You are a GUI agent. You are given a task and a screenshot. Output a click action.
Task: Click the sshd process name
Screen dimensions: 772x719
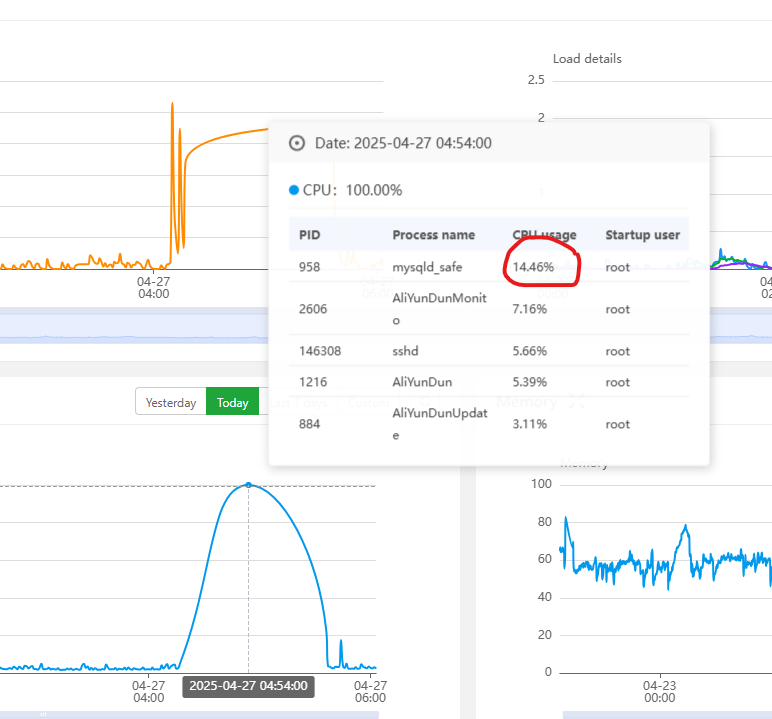(x=405, y=351)
